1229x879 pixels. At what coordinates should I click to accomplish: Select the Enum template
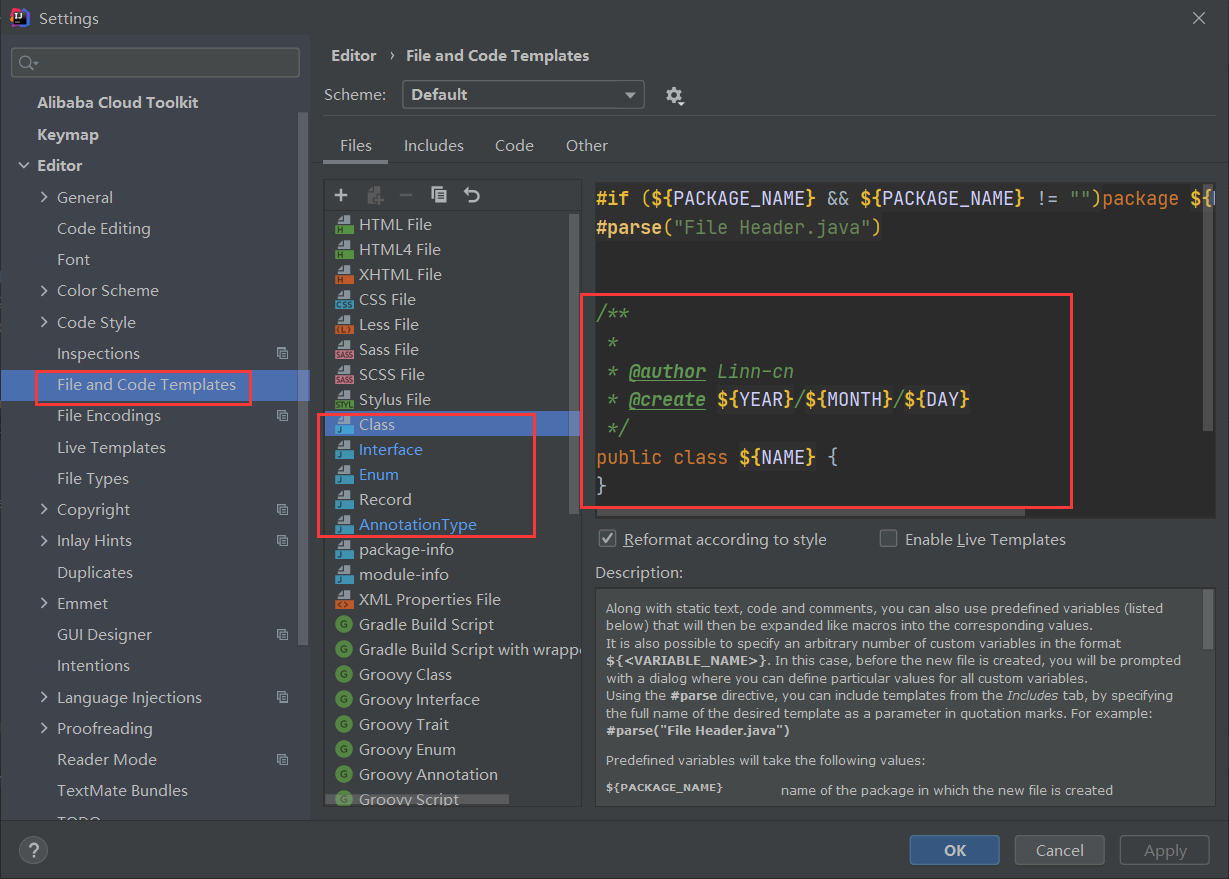coord(378,475)
